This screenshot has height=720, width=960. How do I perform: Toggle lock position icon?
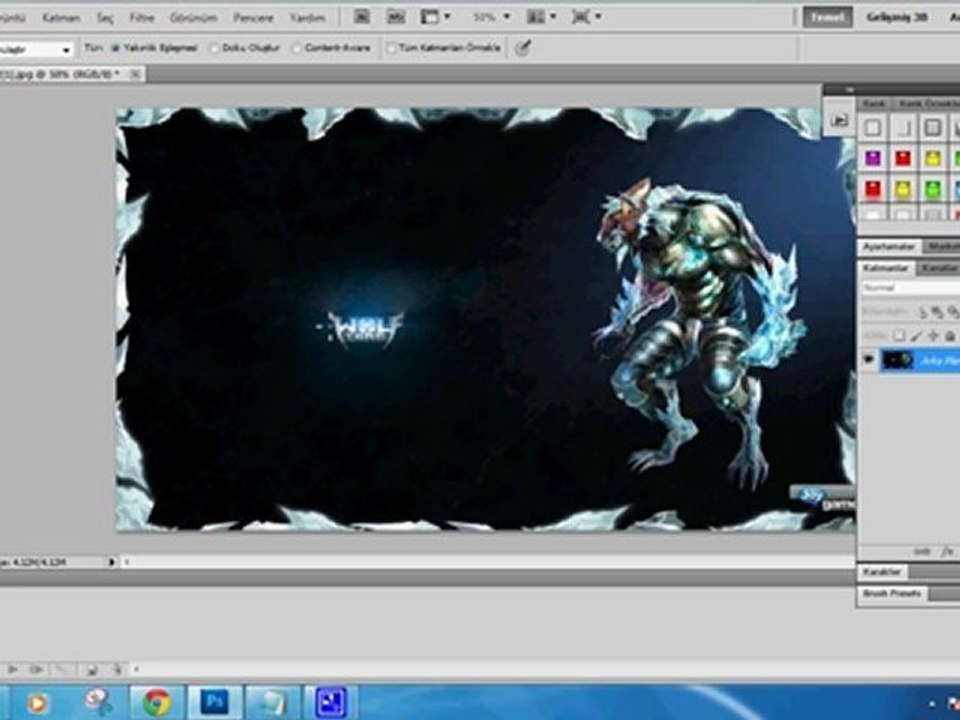click(933, 336)
